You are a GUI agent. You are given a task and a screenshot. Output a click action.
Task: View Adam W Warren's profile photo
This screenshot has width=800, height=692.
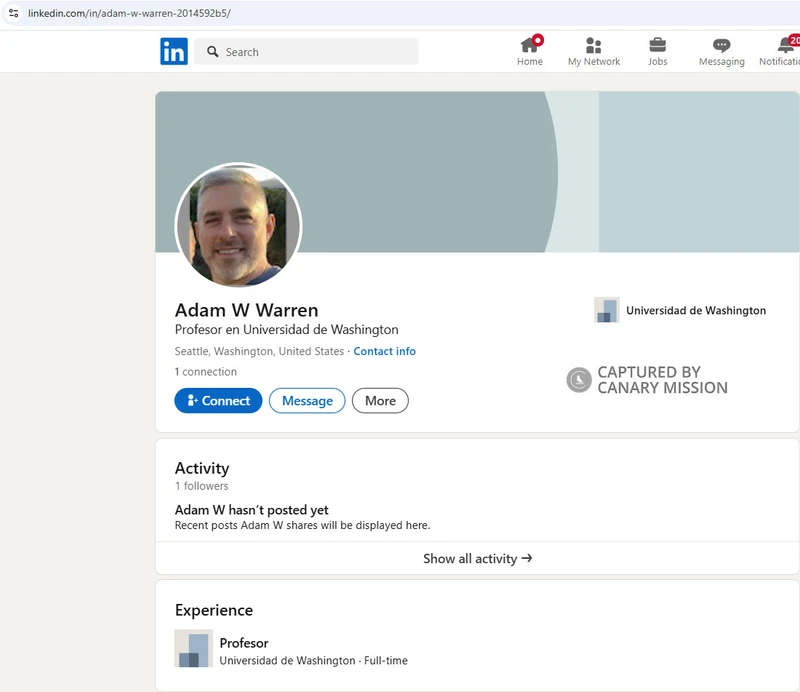tap(238, 225)
